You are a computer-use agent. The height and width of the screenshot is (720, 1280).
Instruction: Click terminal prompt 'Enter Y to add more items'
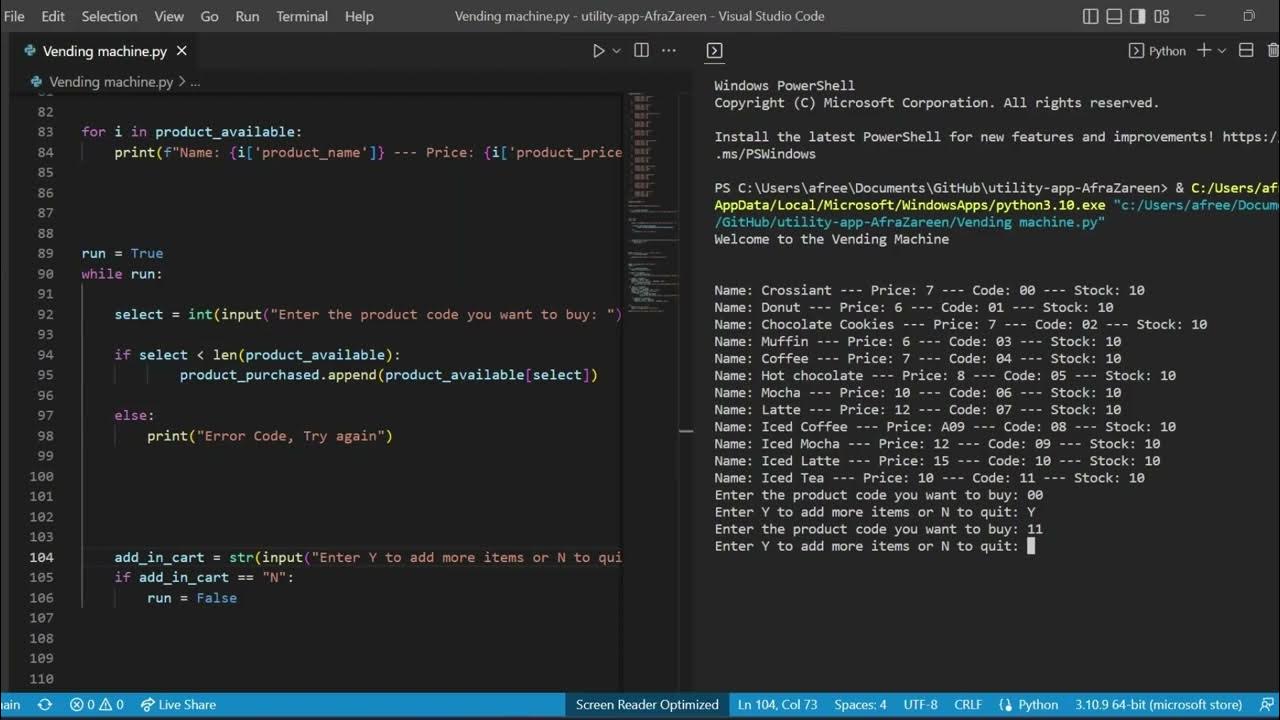867,546
